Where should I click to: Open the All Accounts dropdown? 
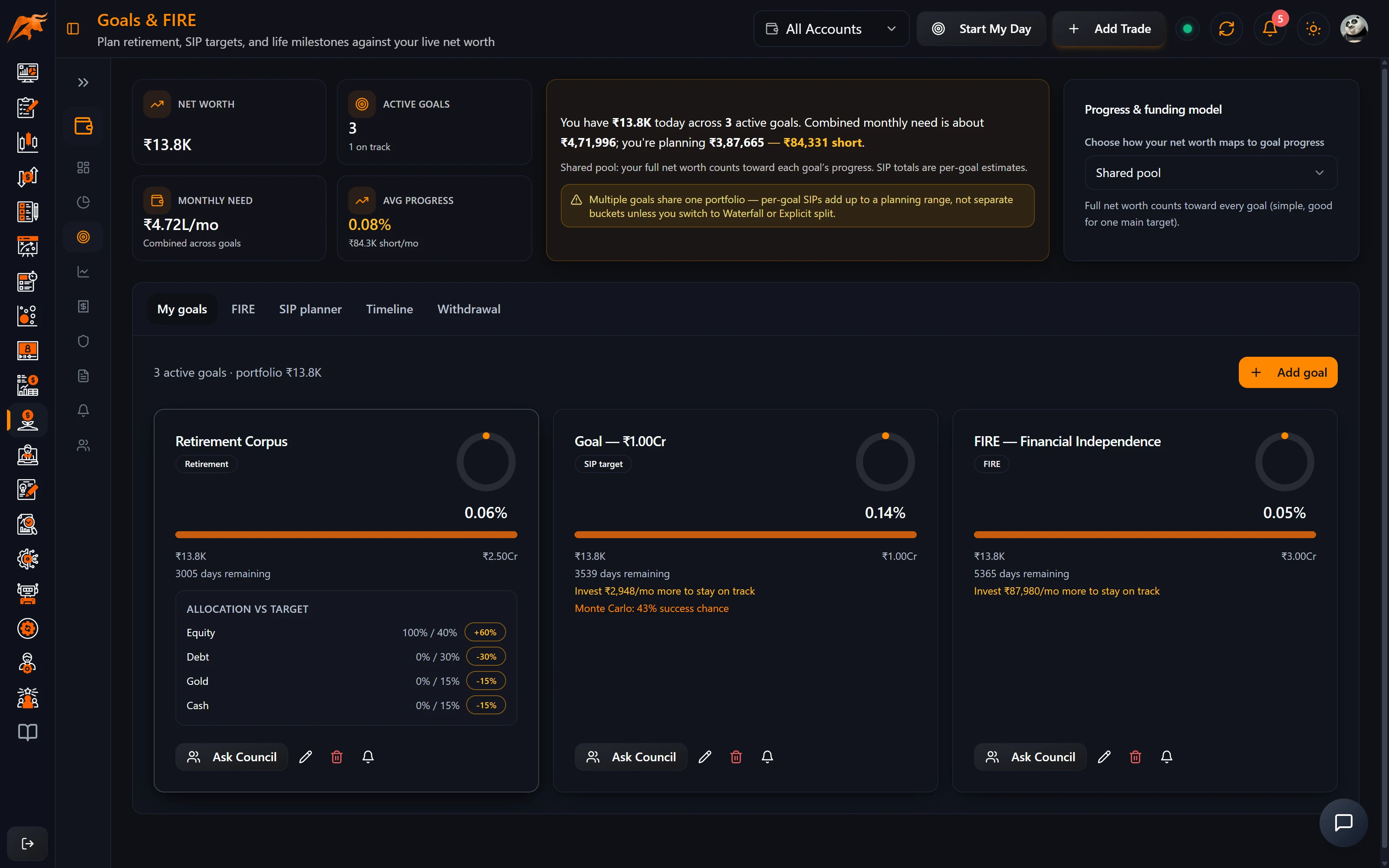pos(831,29)
